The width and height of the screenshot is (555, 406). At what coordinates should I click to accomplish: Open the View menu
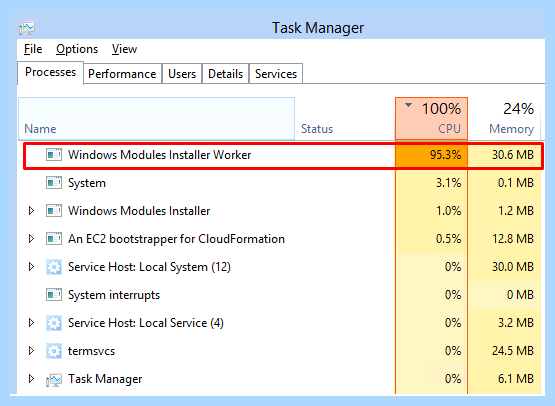(x=124, y=49)
